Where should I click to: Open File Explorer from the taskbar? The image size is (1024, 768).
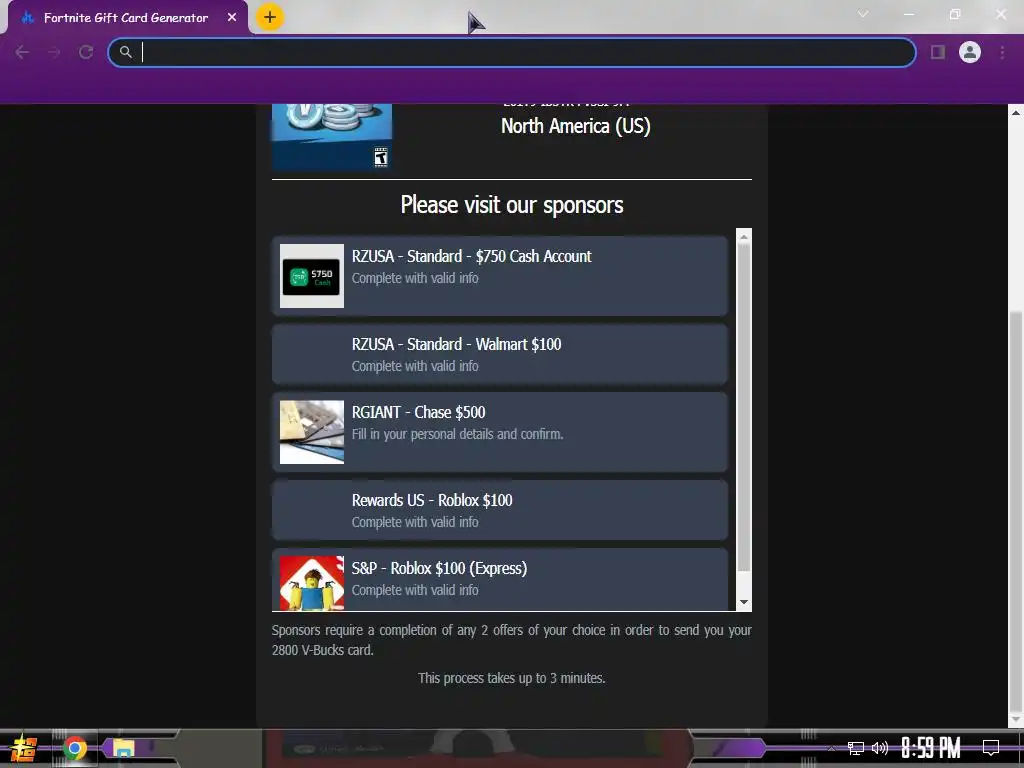123,748
